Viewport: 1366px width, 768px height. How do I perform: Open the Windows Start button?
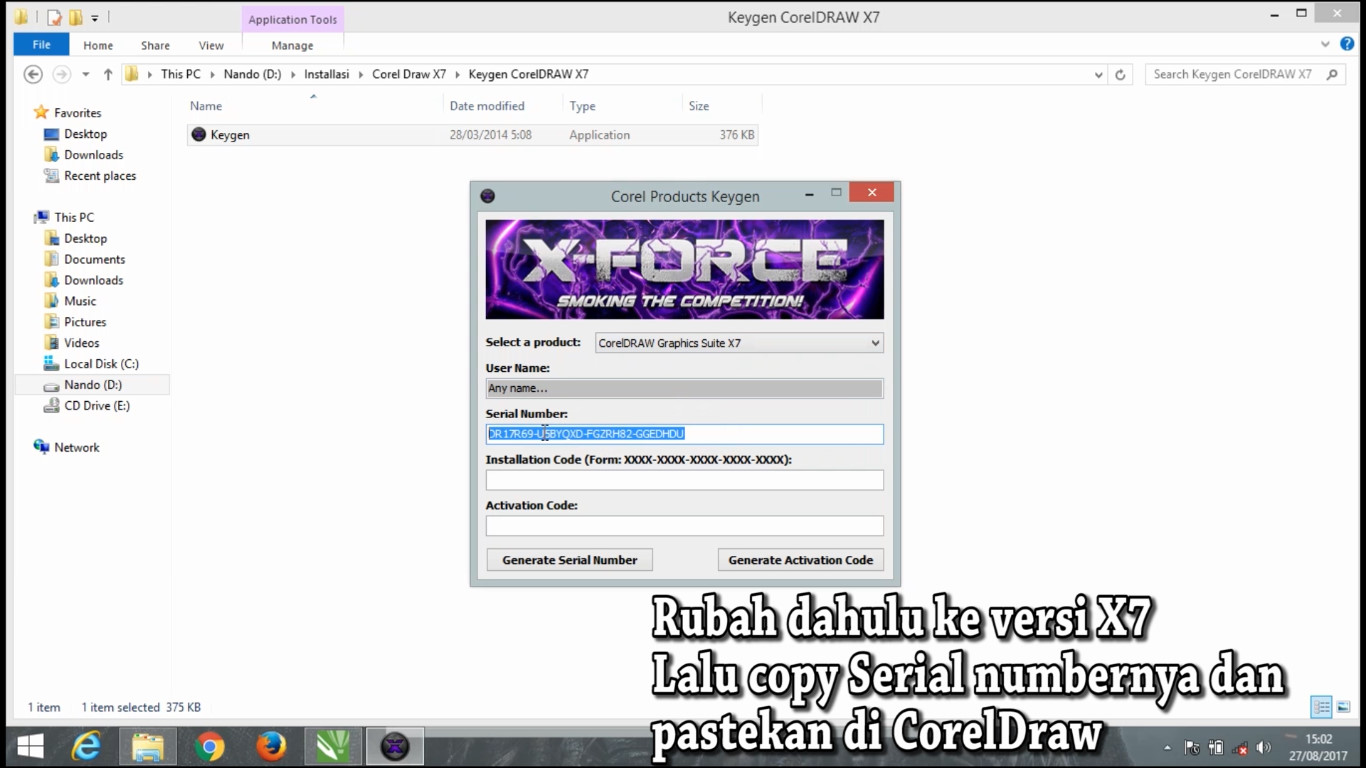pos(30,747)
